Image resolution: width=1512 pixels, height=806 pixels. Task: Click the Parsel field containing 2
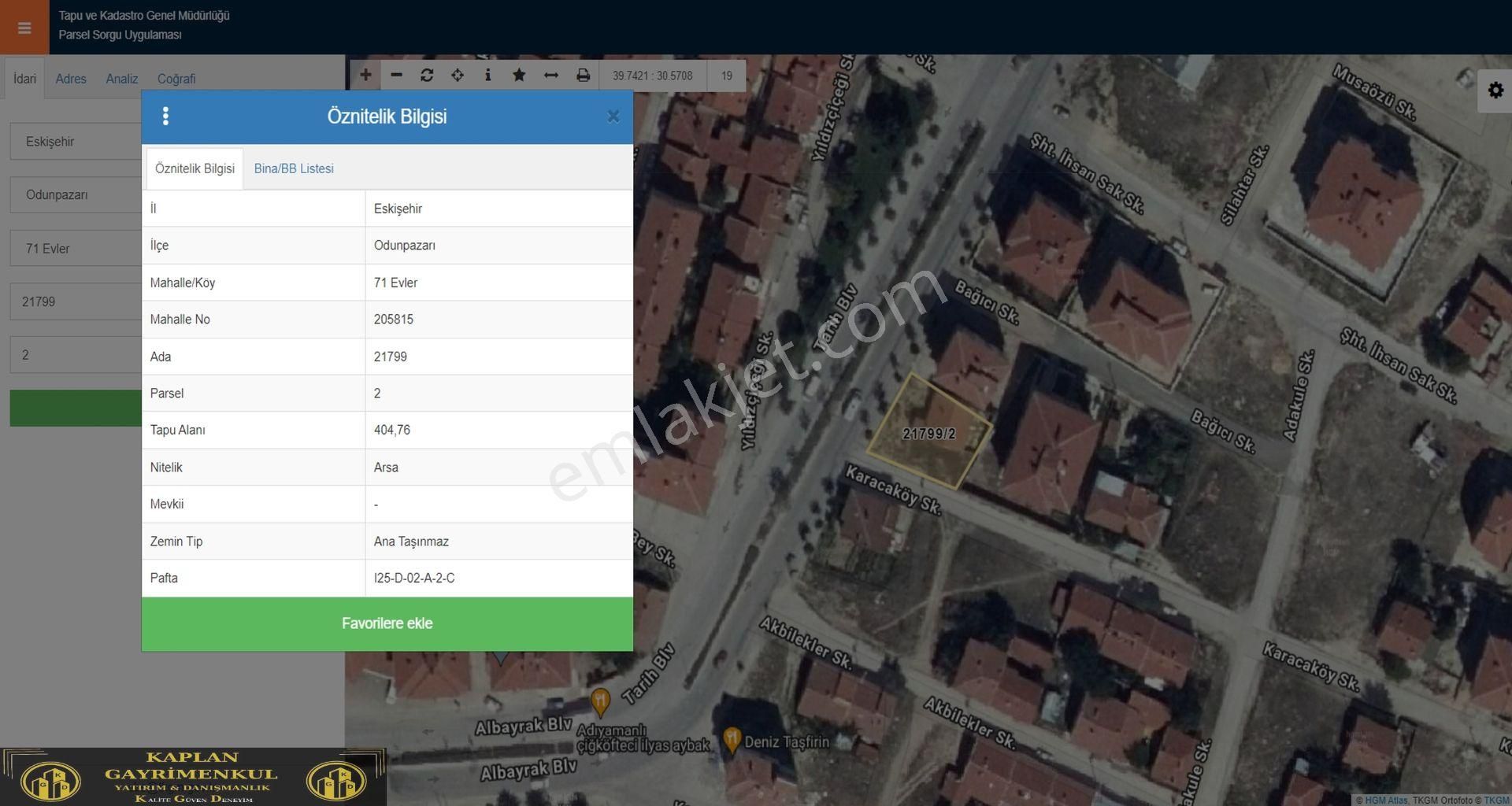(76, 355)
